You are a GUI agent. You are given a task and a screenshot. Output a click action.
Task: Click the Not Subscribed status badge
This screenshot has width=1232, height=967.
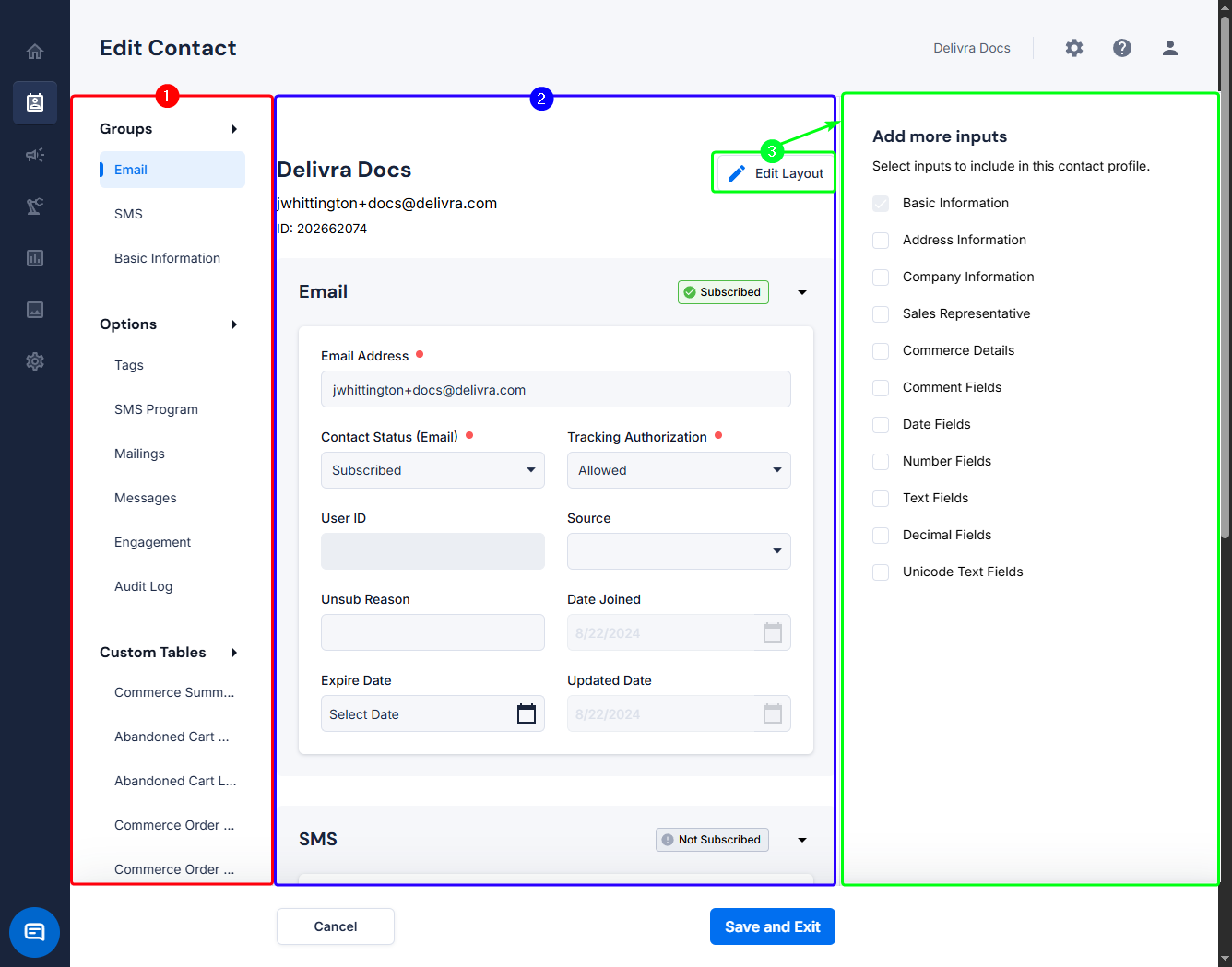tap(712, 840)
